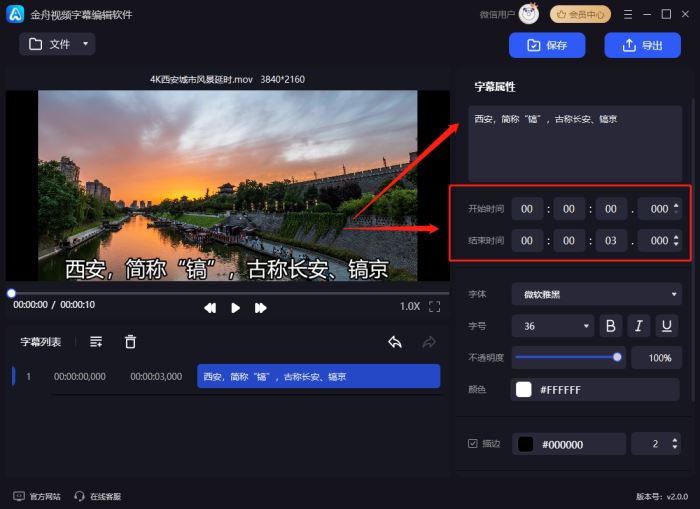The image size is (700, 509).
Task: Play the video
Action: tap(235, 308)
